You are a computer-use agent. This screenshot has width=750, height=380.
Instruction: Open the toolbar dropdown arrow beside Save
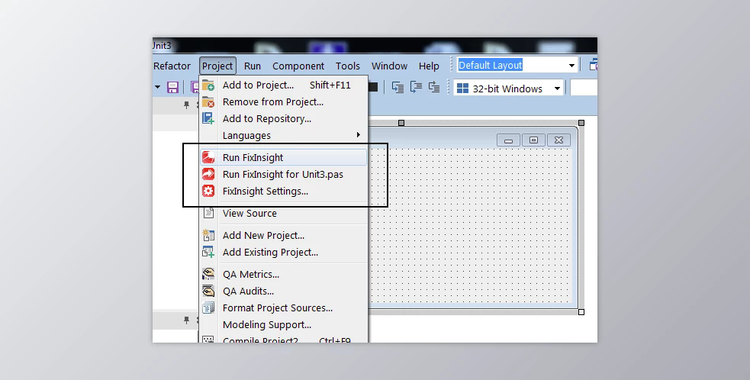coord(157,87)
